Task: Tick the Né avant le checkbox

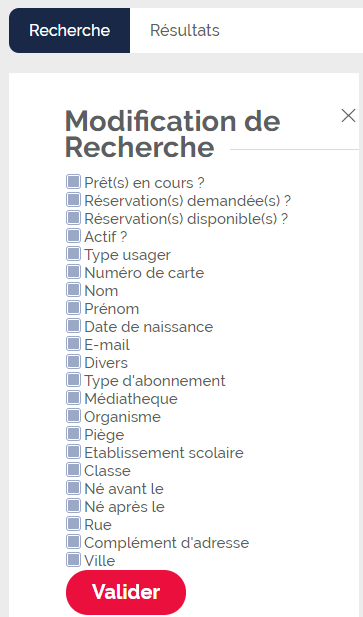Action: (73, 488)
